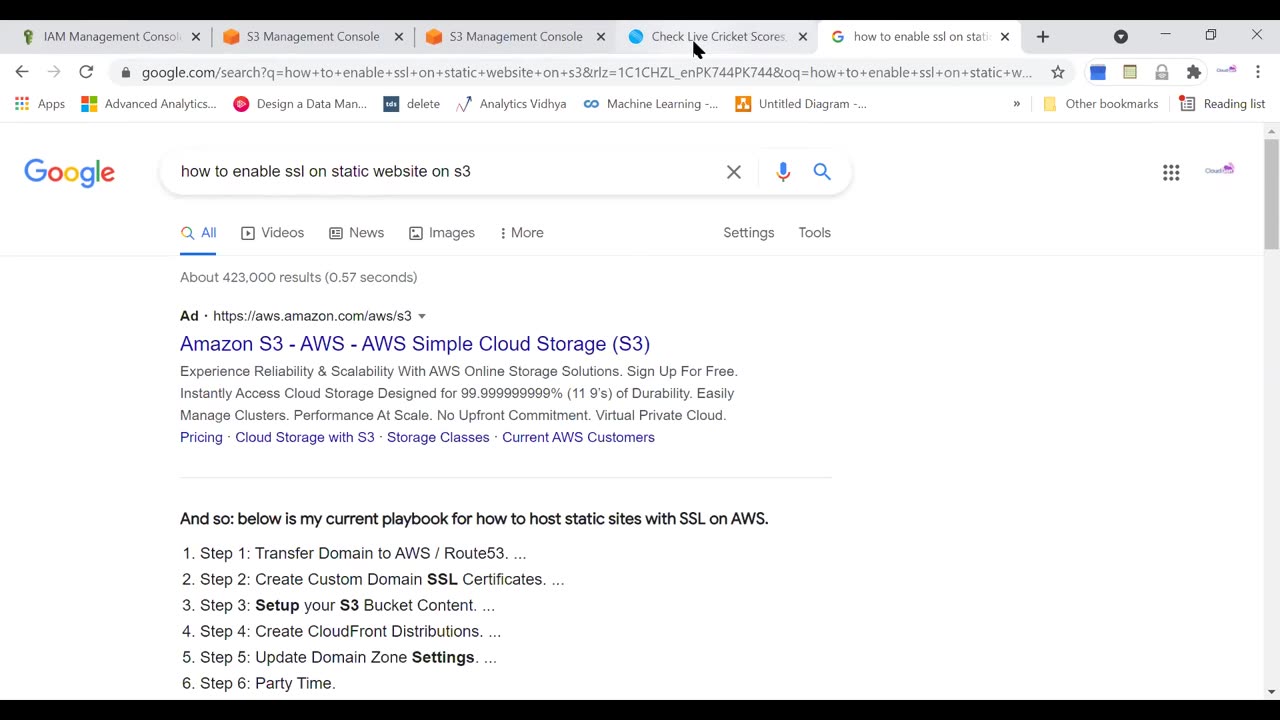Select the 'Step 4: Create CloudFront Distributions' text
Screen dimensions: 1280x720
(350, 631)
